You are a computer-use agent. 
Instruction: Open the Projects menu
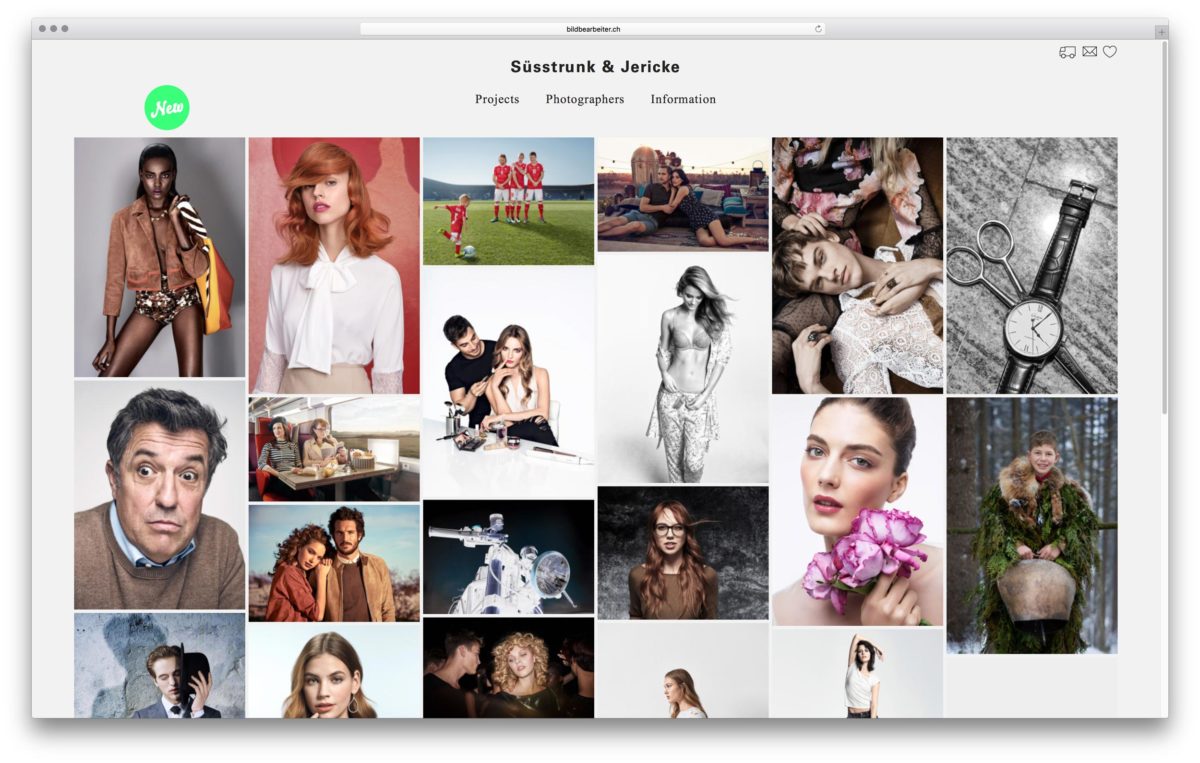pos(497,99)
